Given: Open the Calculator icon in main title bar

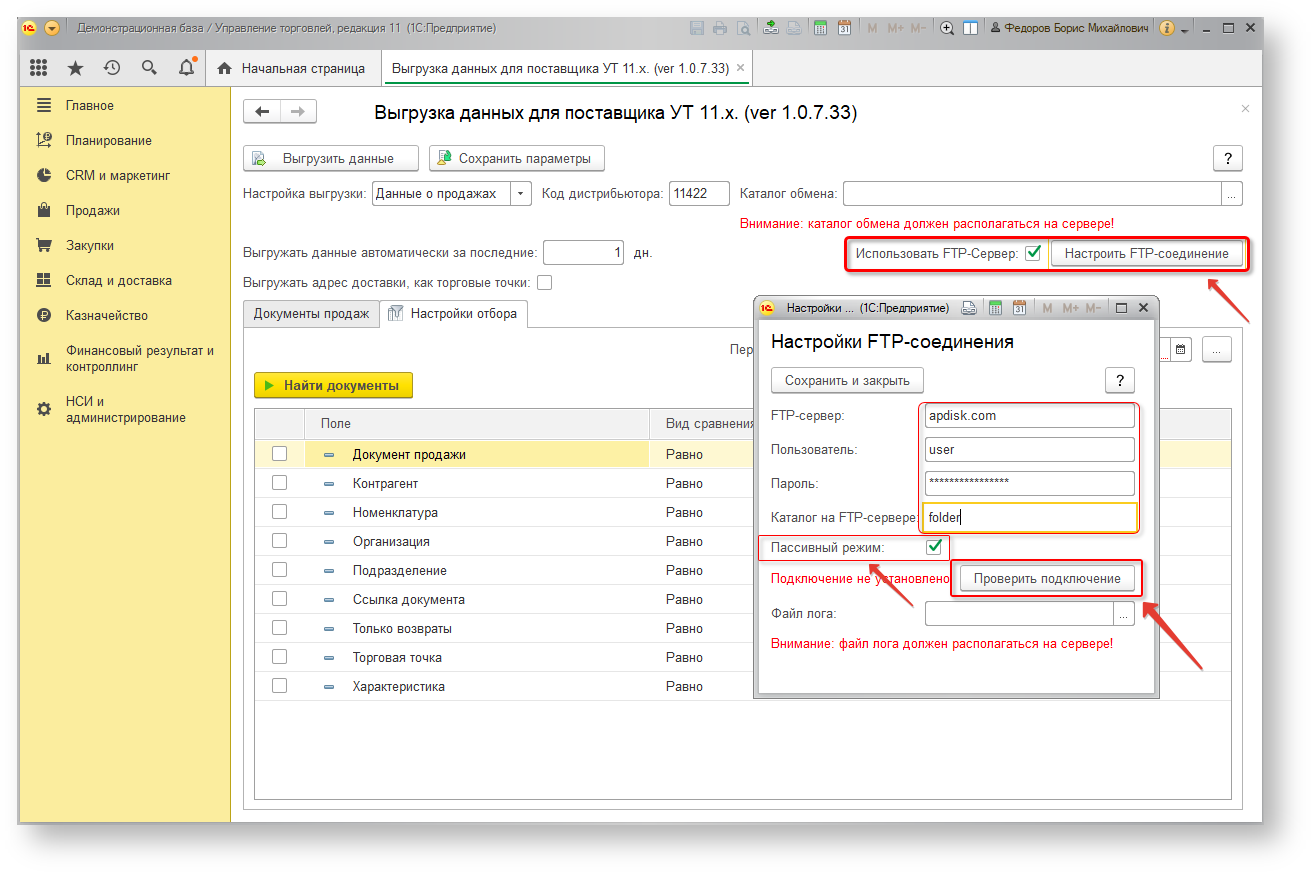Looking at the screenshot, I should click(820, 28).
